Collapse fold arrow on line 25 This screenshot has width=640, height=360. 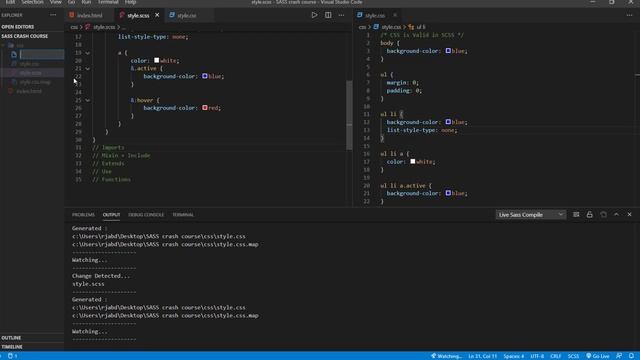point(87,100)
